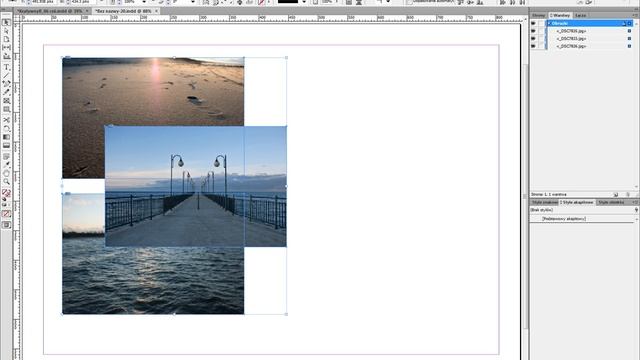Select the Gradient Feather tool
The height and width of the screenshot is (360, 640).
(7, 146)
